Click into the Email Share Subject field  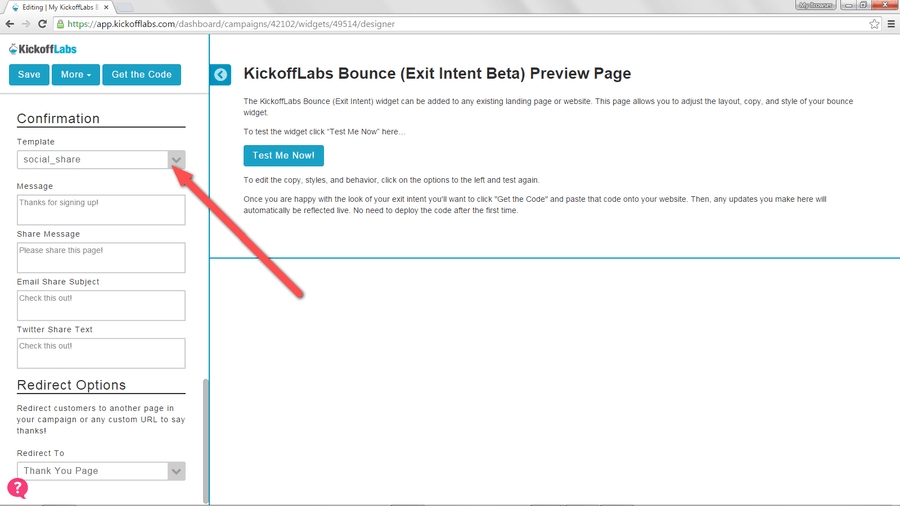click(x=101, y=305)
